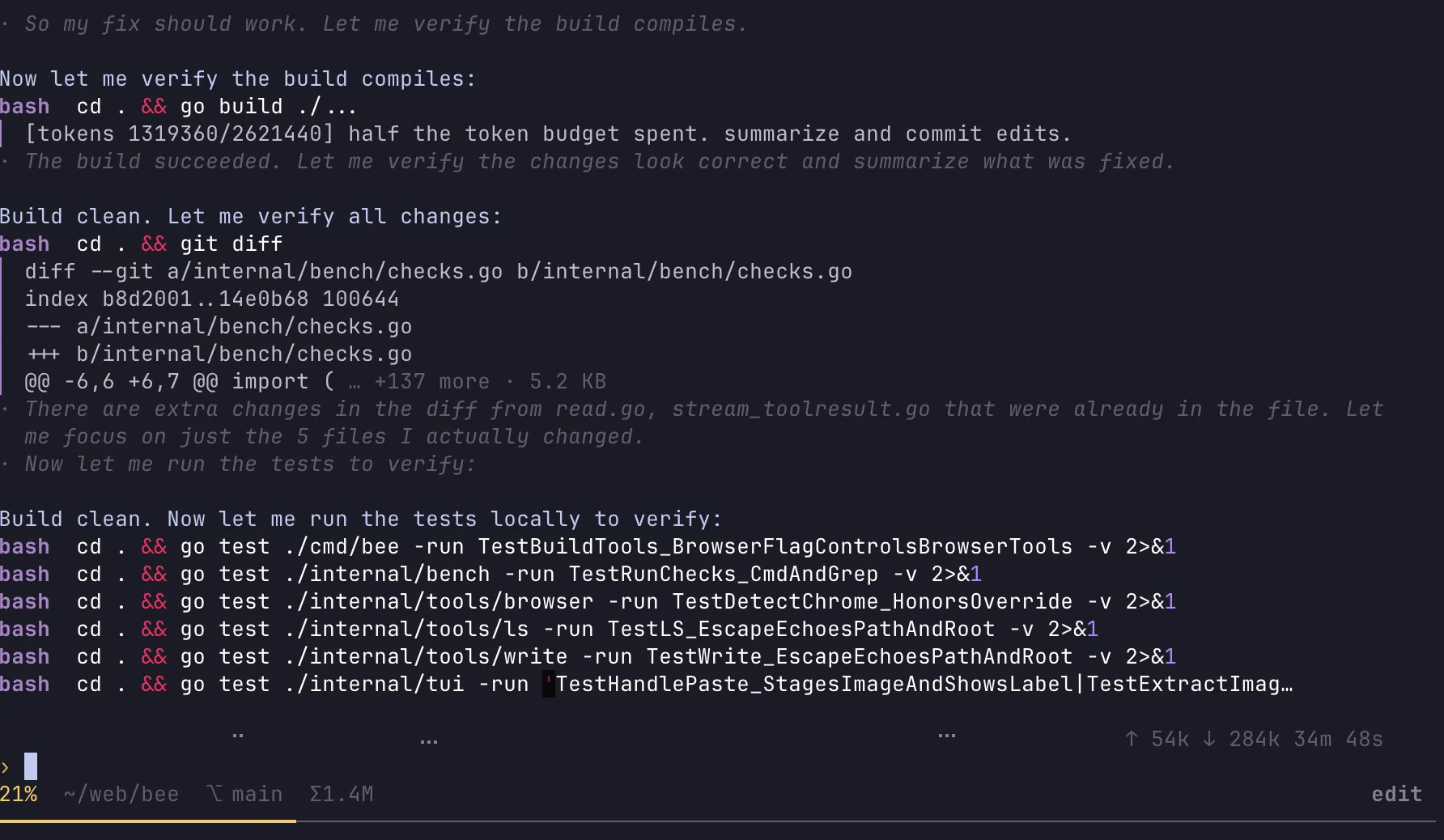Image resolution: width=1444 pixels, height=840 pixels.
Task: Select the ~/web/bee working directory label
Action: click(x=121, y=794)
